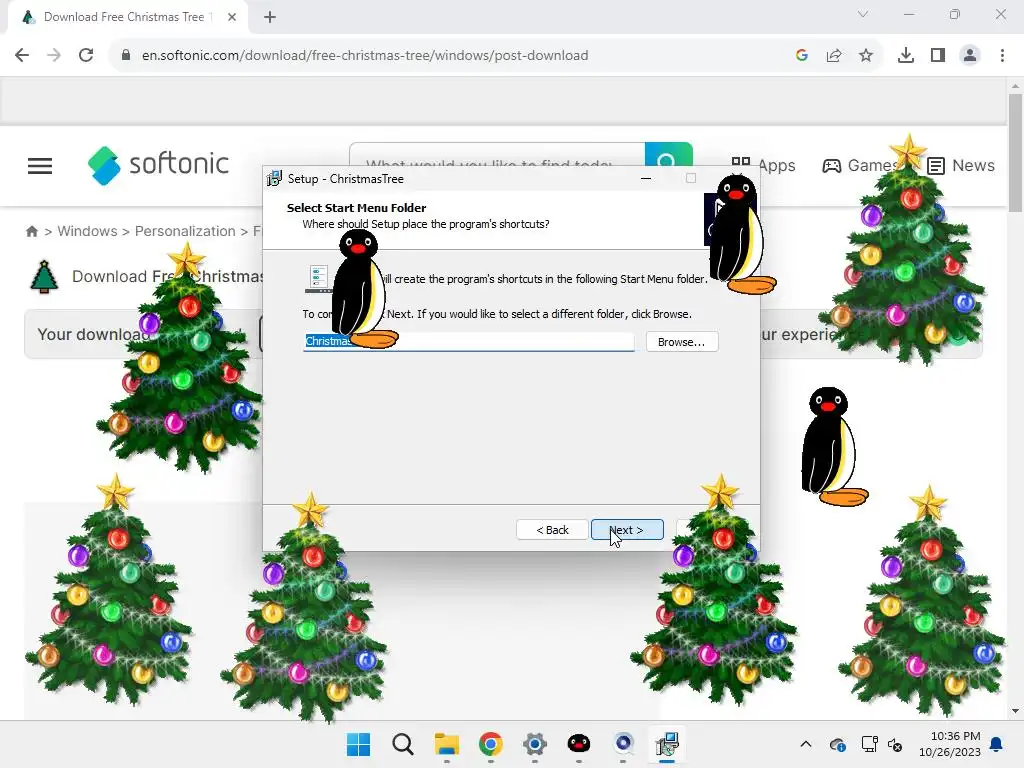Click the Back button in Setup
The width and height of the screenshot is (1024, 768).
coord(552,530)
